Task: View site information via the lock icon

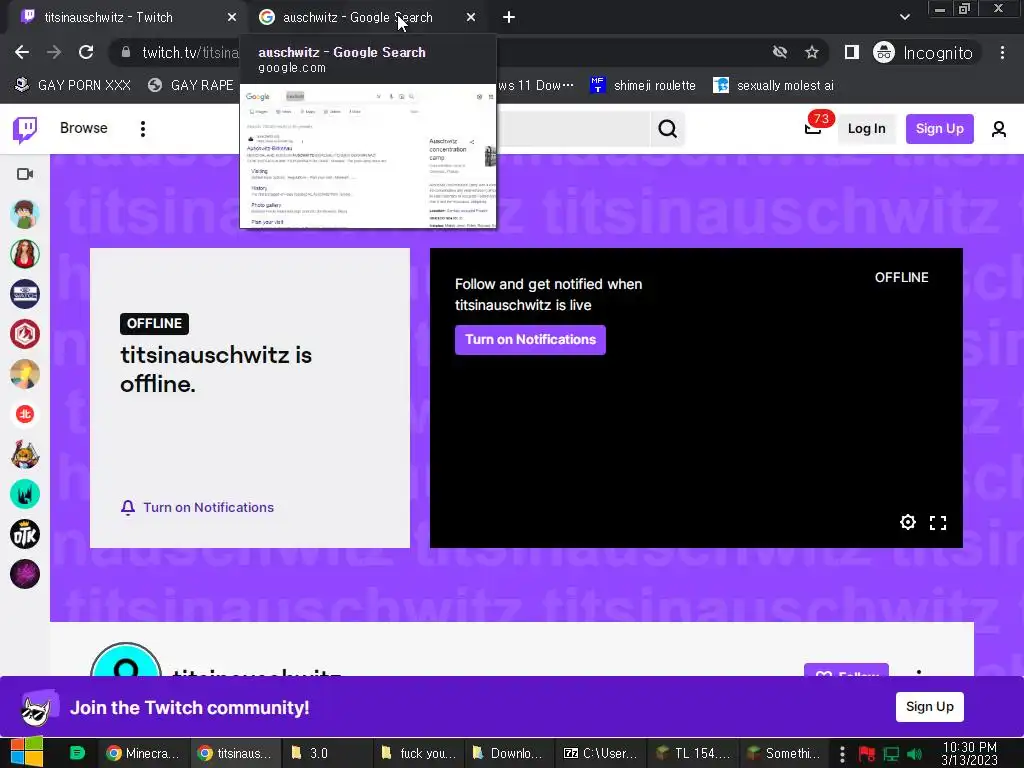Action: click(x=126, y=52)
